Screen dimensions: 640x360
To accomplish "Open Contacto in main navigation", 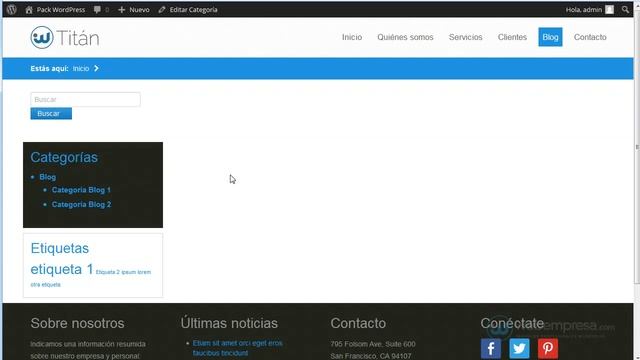I will point(590,37).
